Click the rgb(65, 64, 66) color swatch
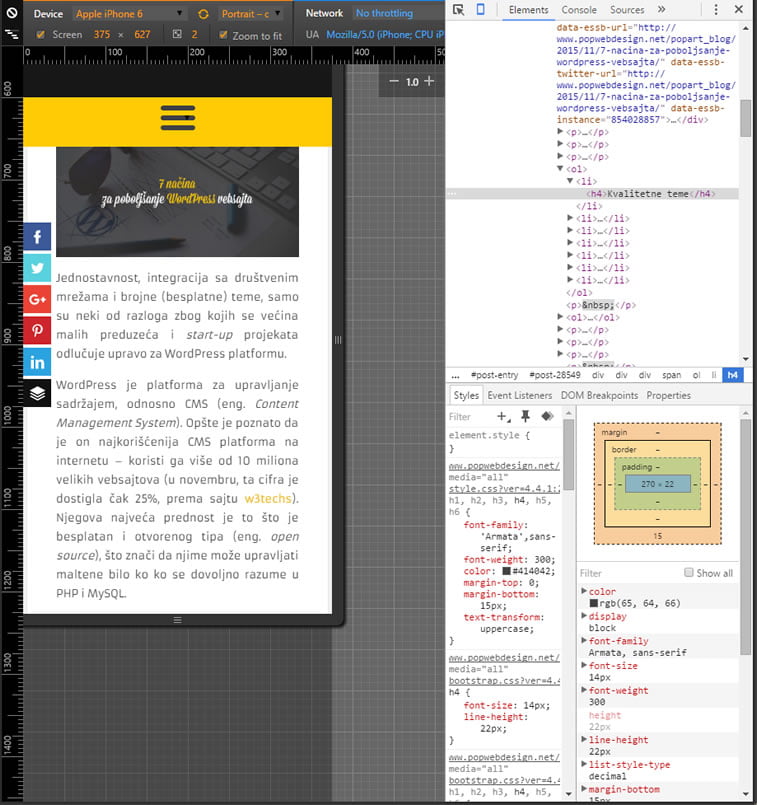 tap(593, 603)
